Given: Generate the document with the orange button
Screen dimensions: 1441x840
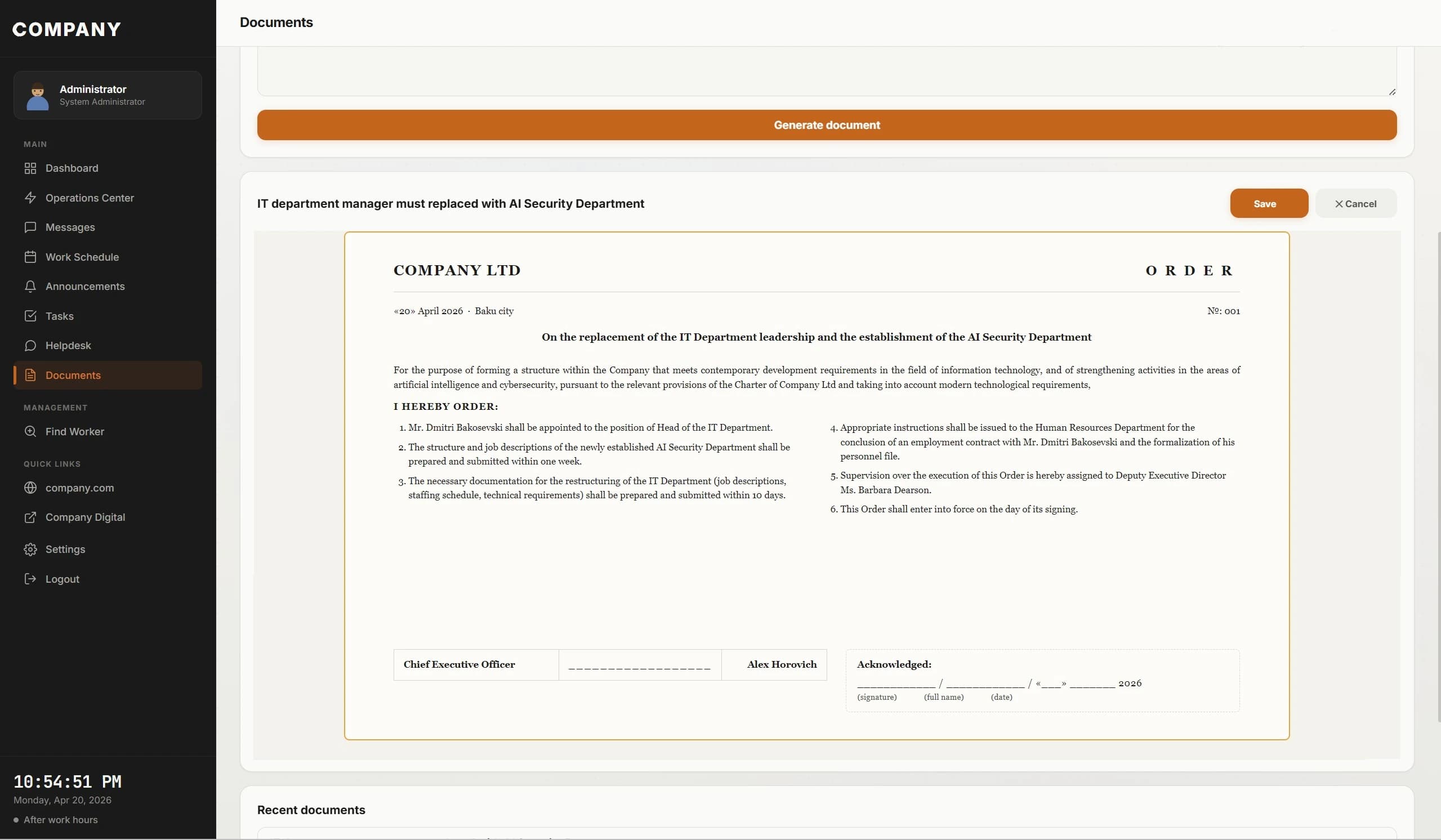Looking at the screenshot, I should 827,124.
